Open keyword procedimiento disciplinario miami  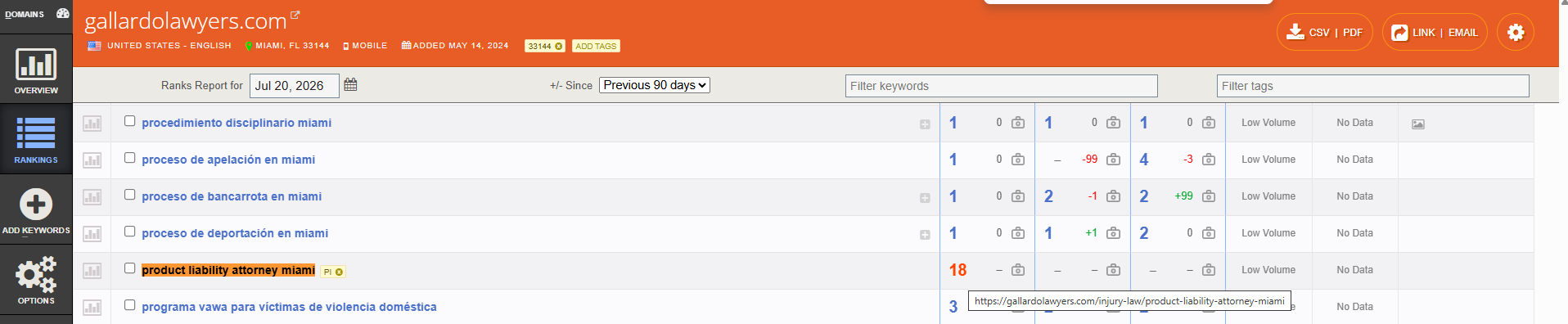click(x=237, y=123)
